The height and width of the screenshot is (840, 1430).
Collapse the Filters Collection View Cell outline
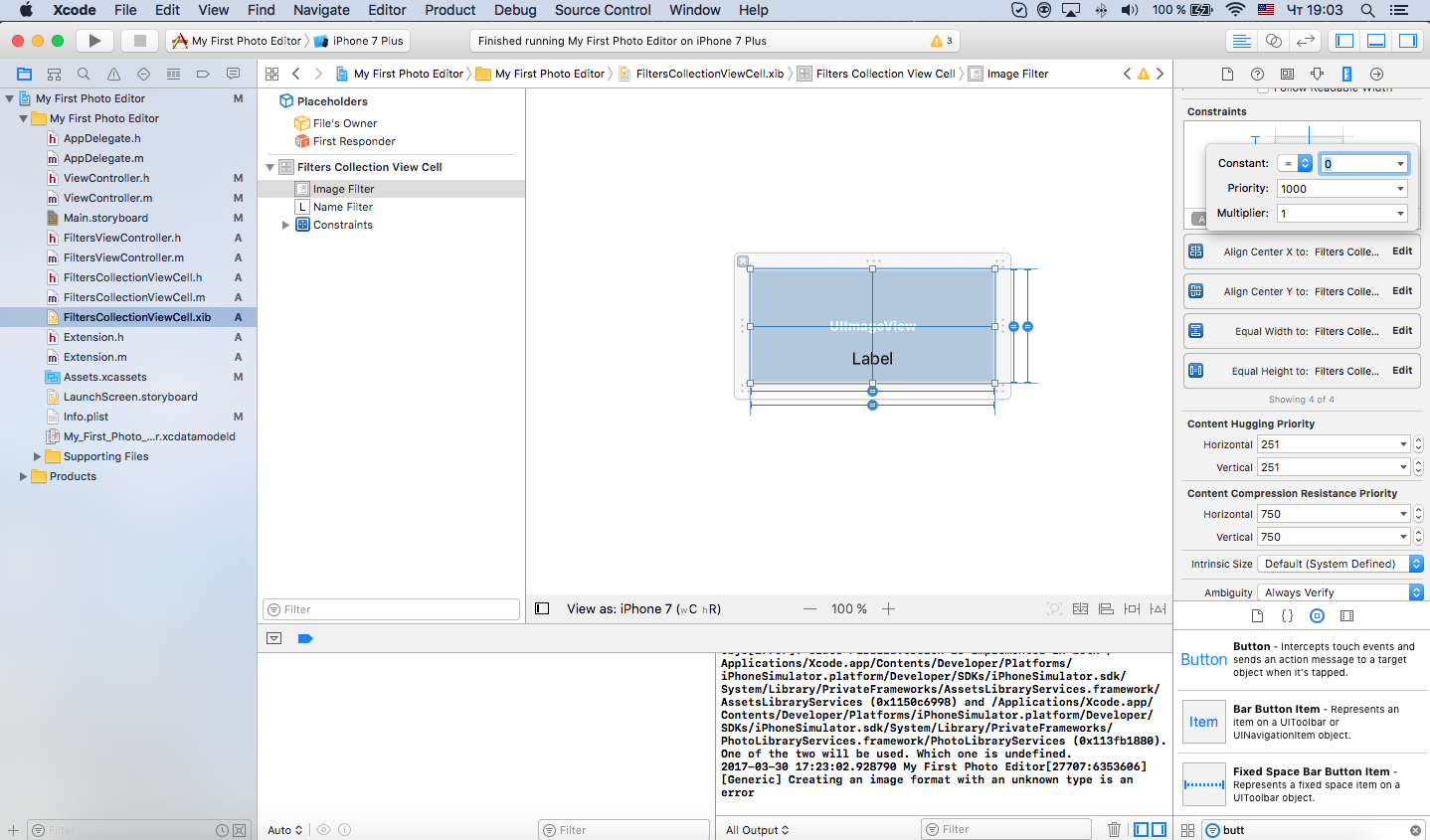pos(269,167)
